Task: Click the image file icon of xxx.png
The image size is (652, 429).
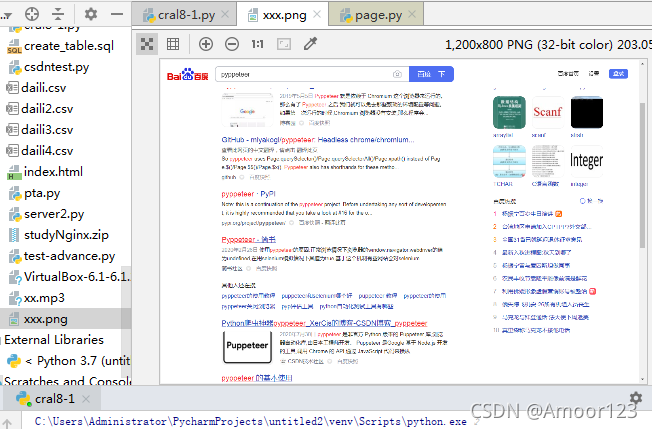Action: (x=14, y=319)
